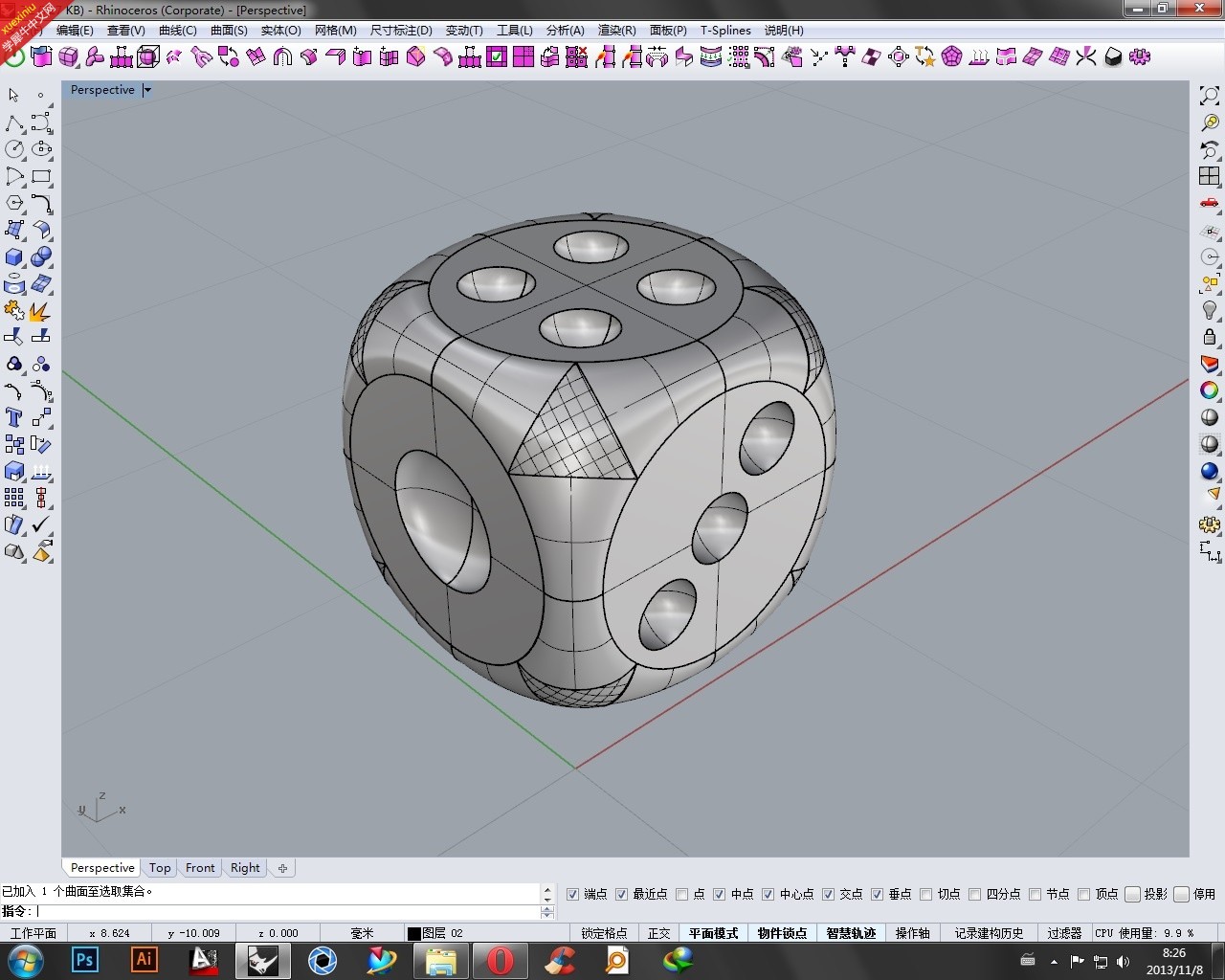Select the Trim tool

tap(13, 337)
